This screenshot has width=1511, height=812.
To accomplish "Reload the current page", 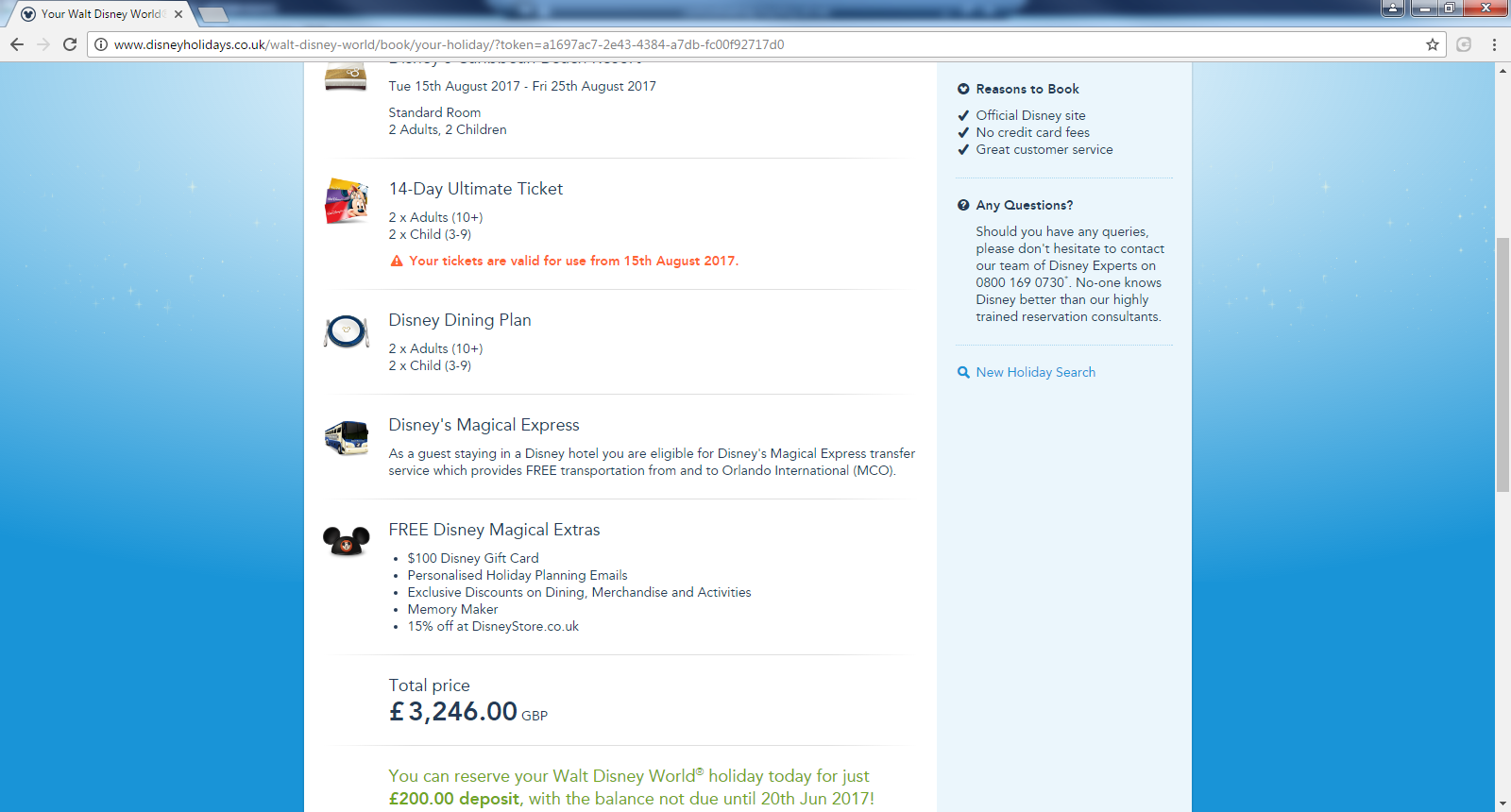I will coord(70,44).
